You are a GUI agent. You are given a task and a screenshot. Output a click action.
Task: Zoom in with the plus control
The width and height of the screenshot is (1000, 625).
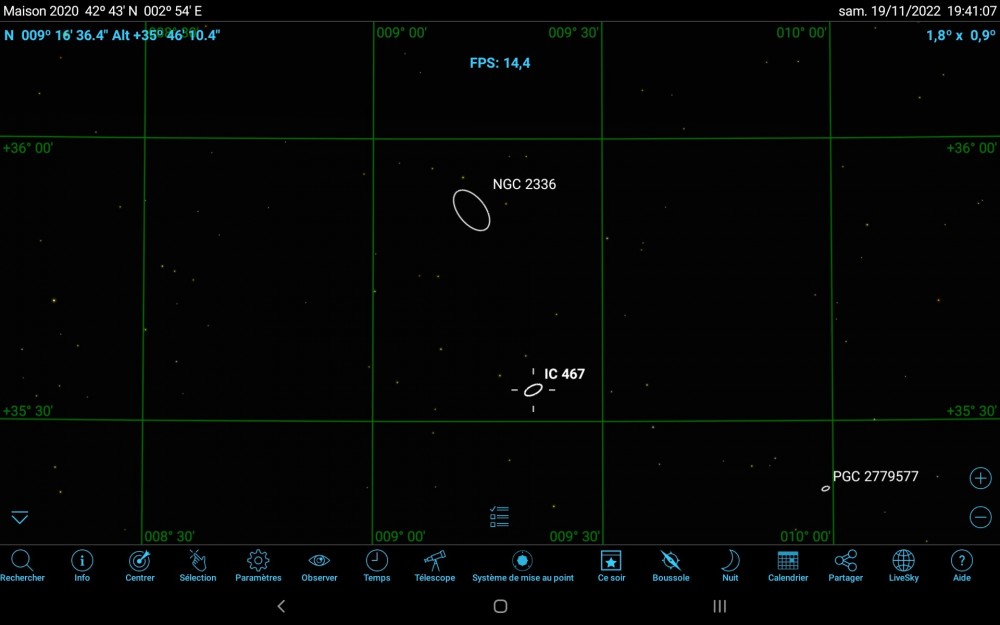(980, 477)
